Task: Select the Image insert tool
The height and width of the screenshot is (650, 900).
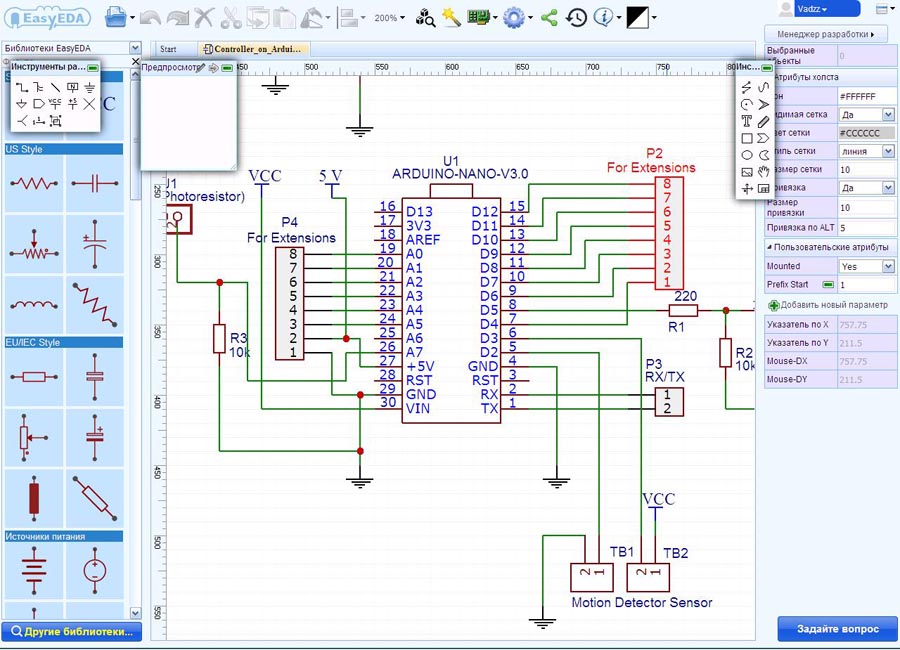Action: click(x=746, y=172)
